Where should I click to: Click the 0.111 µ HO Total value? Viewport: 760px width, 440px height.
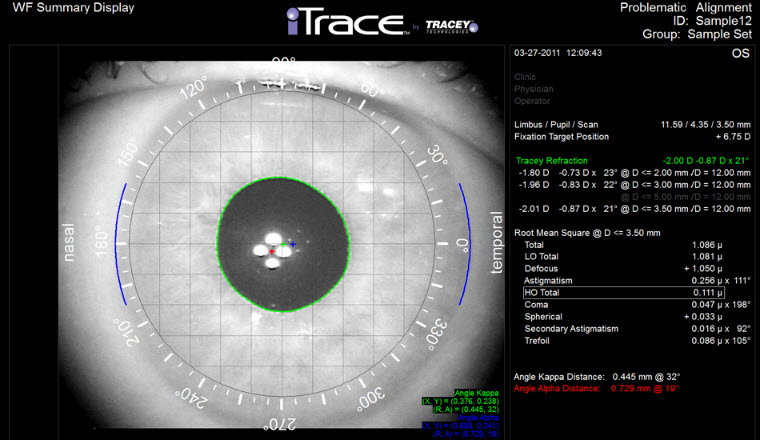(708, 292)
